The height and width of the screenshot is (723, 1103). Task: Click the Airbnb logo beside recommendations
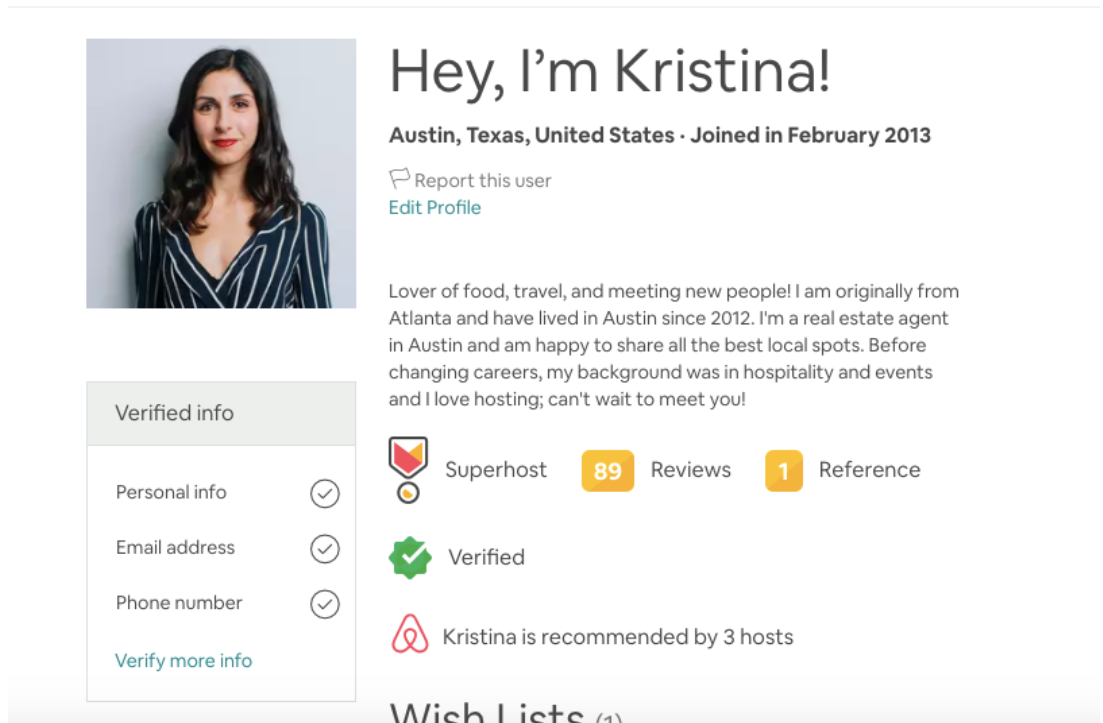(409, 634)
